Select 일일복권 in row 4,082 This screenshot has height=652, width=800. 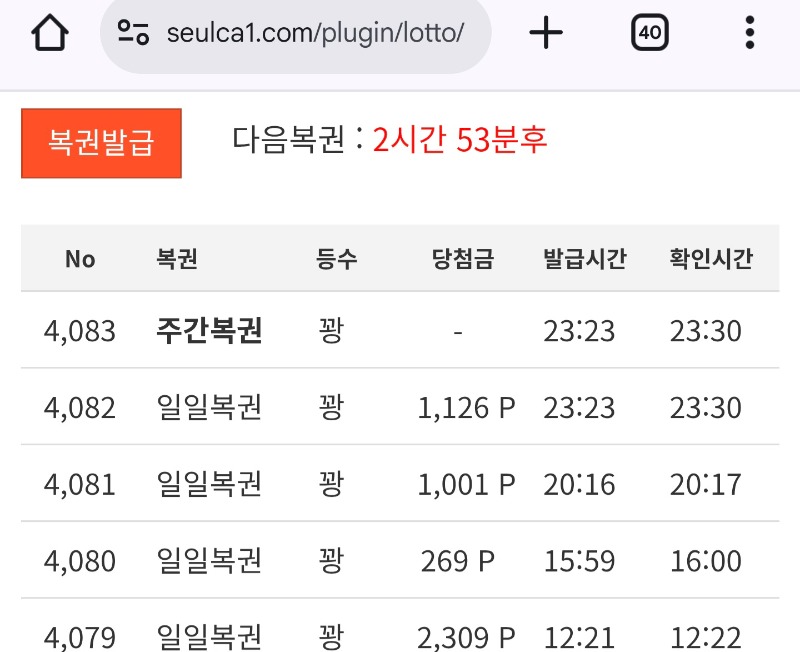point(209,408)
